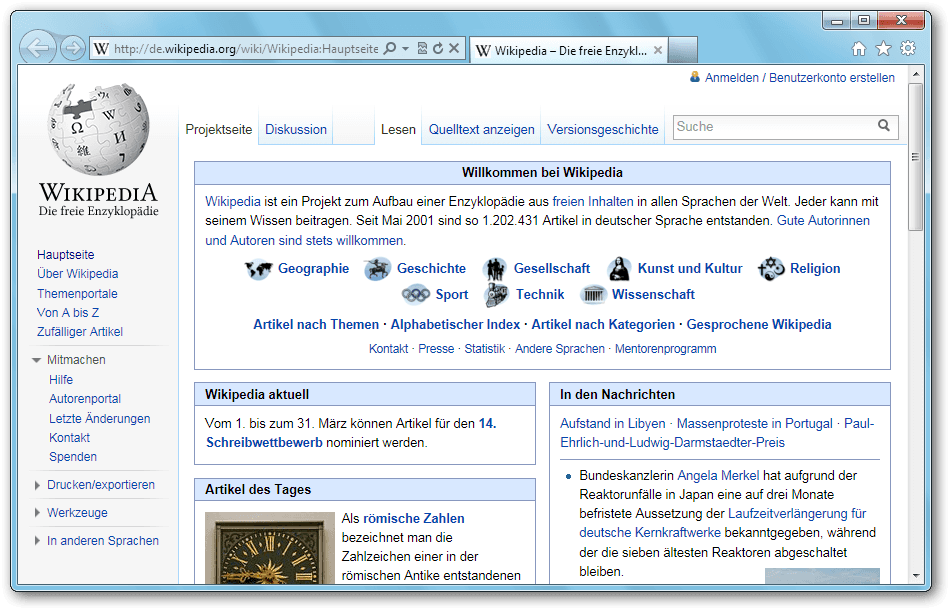Go to Themenportale in the sidebar
This screenshot has width=950, height=610.
click(77, 294)
